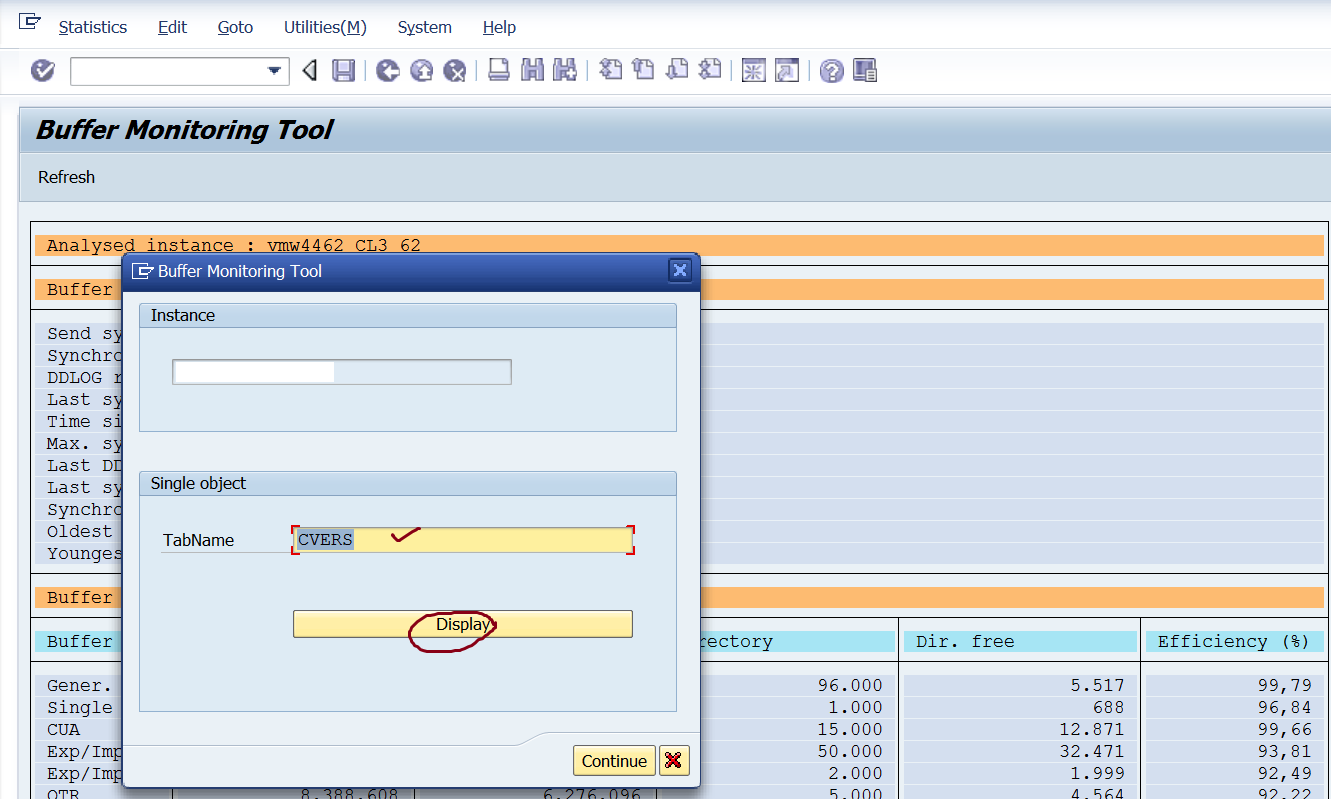The image size is (1331, 799).
Task: Click the Exit icon in the standard toolbar
Action: click(421, 70)
